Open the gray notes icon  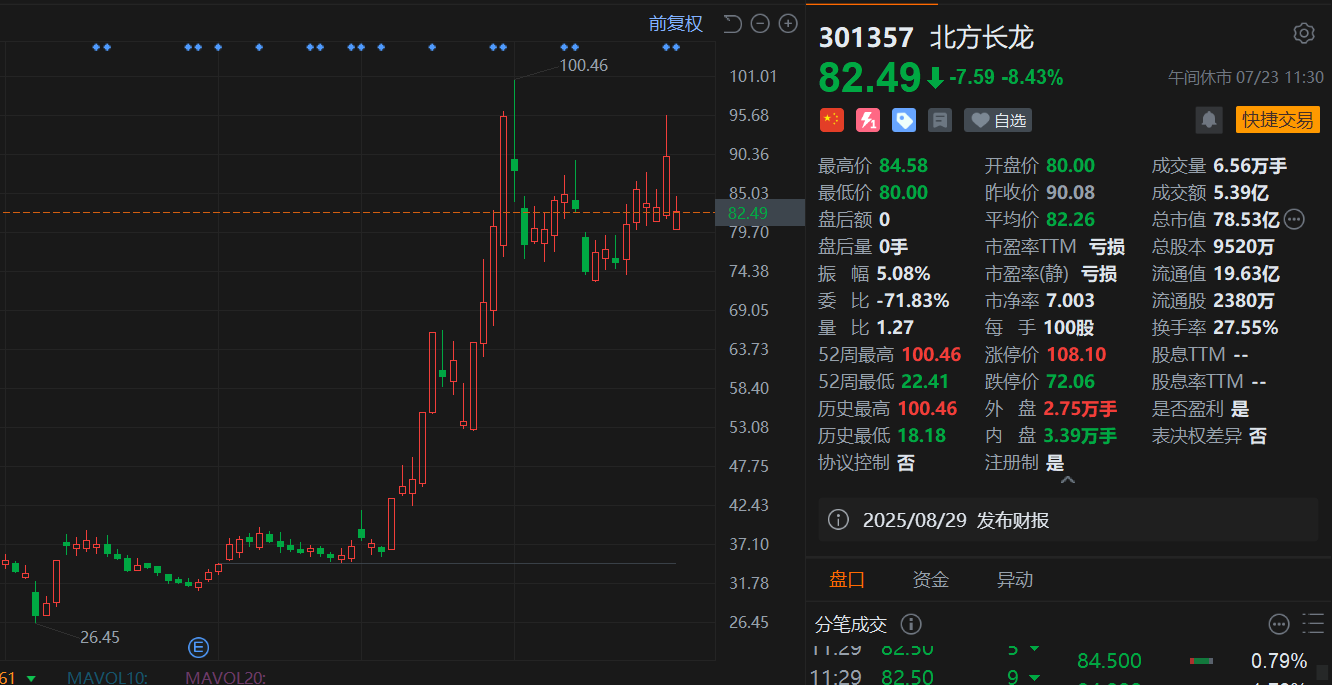(939, 120)
